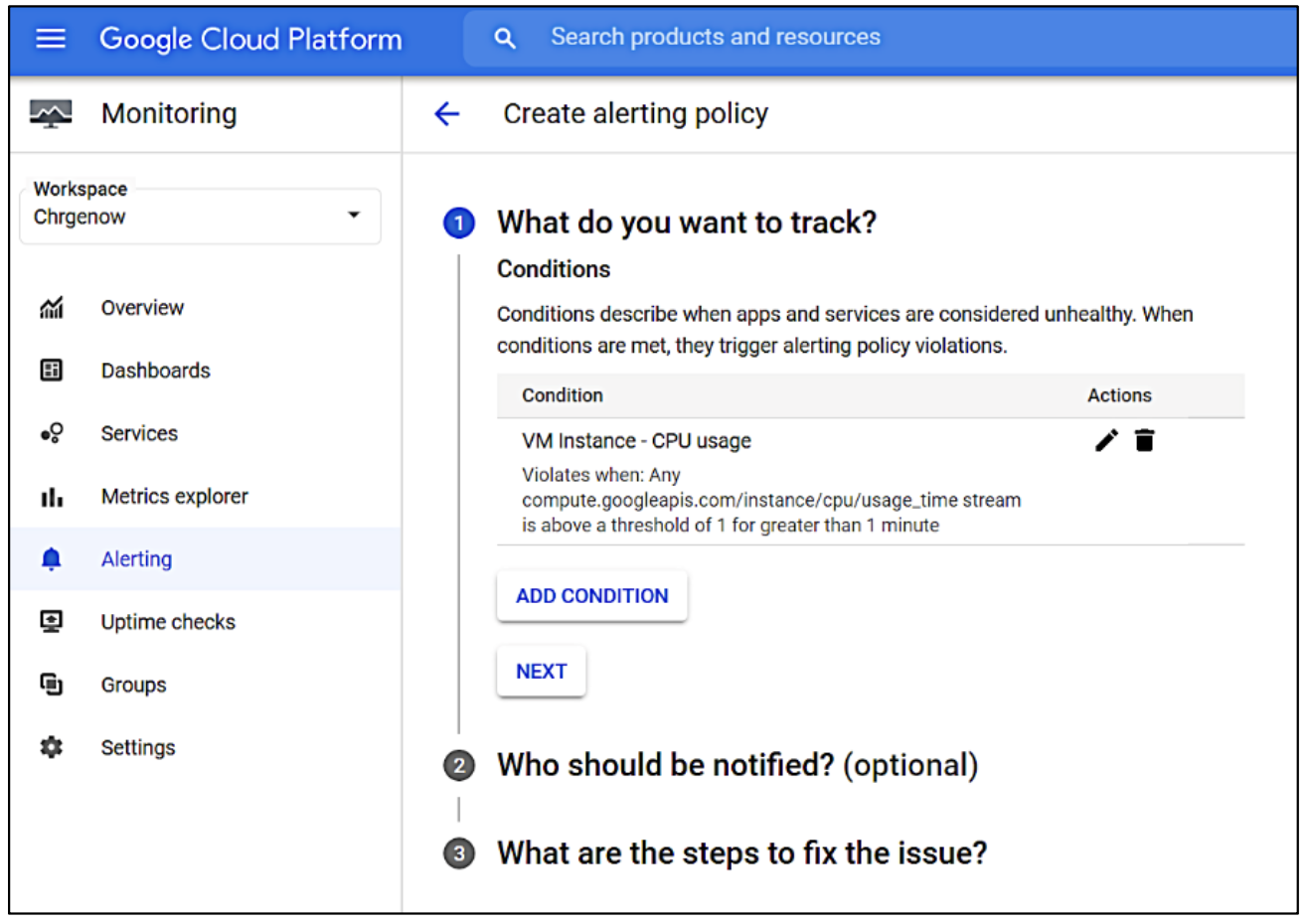Open the Dashboards section
The image size is (1310, 924).
[x=155, y=370]
